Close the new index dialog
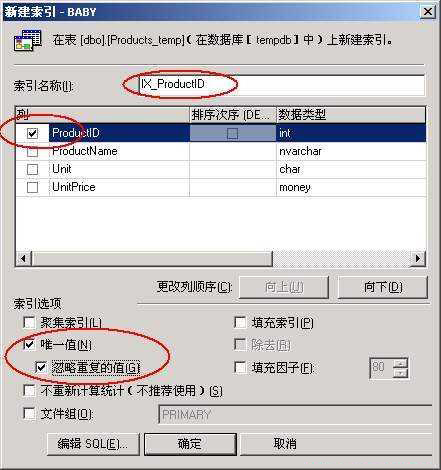 click(428, 12)
